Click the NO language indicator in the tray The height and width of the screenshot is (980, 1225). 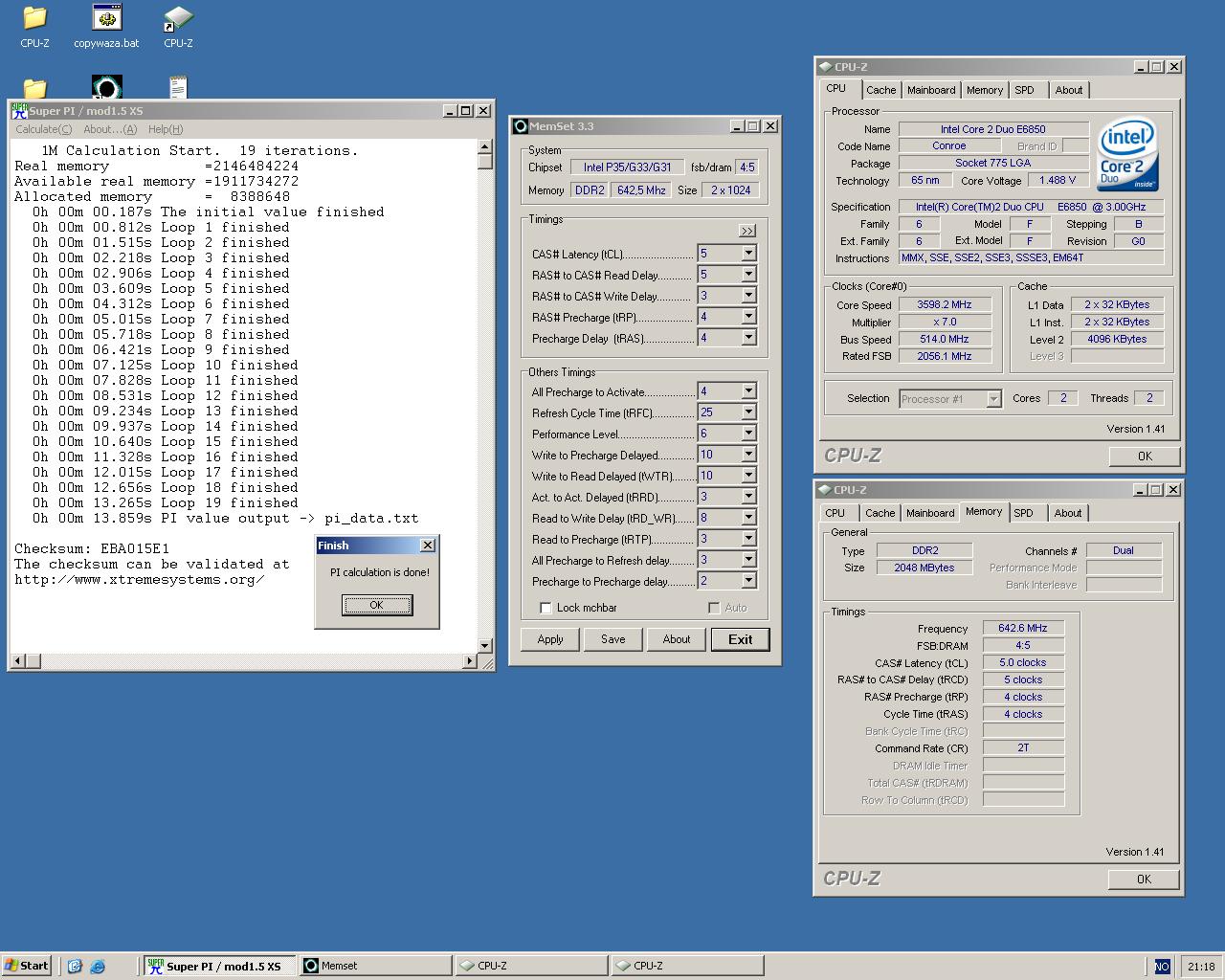(x=1162, y=967)
